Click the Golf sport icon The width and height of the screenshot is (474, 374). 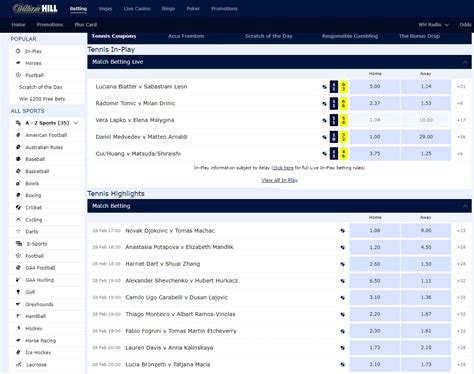pos(18,292)
